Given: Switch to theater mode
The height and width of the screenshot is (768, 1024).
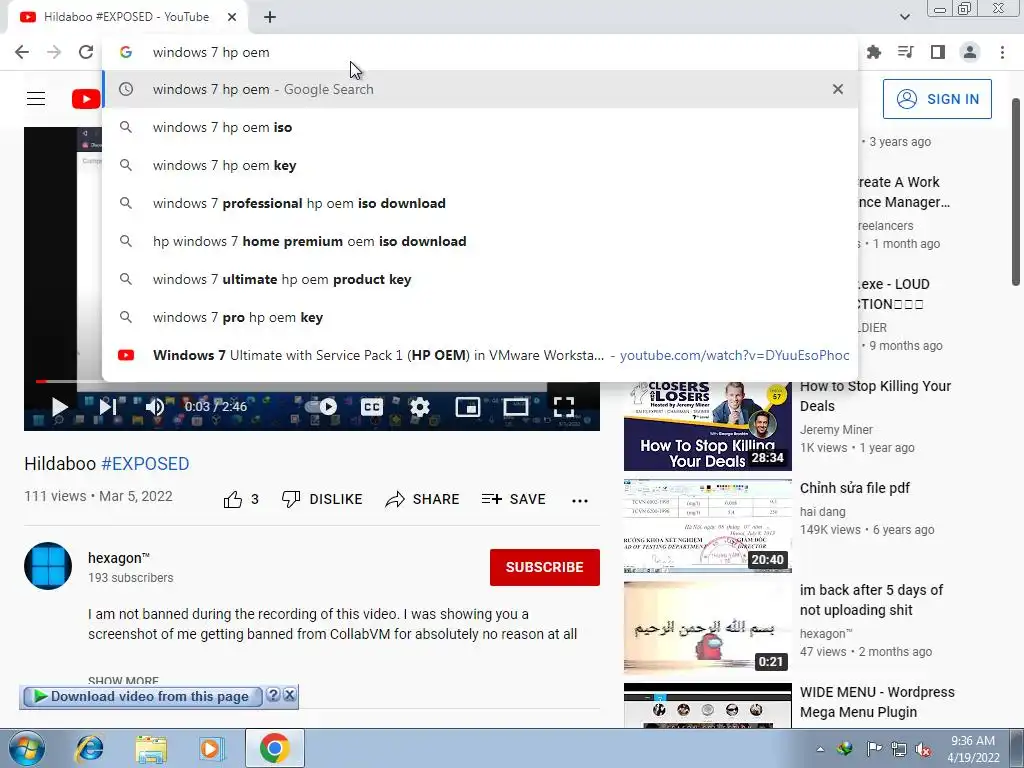Looking at the screenshot, I should (x=515, y=407).
